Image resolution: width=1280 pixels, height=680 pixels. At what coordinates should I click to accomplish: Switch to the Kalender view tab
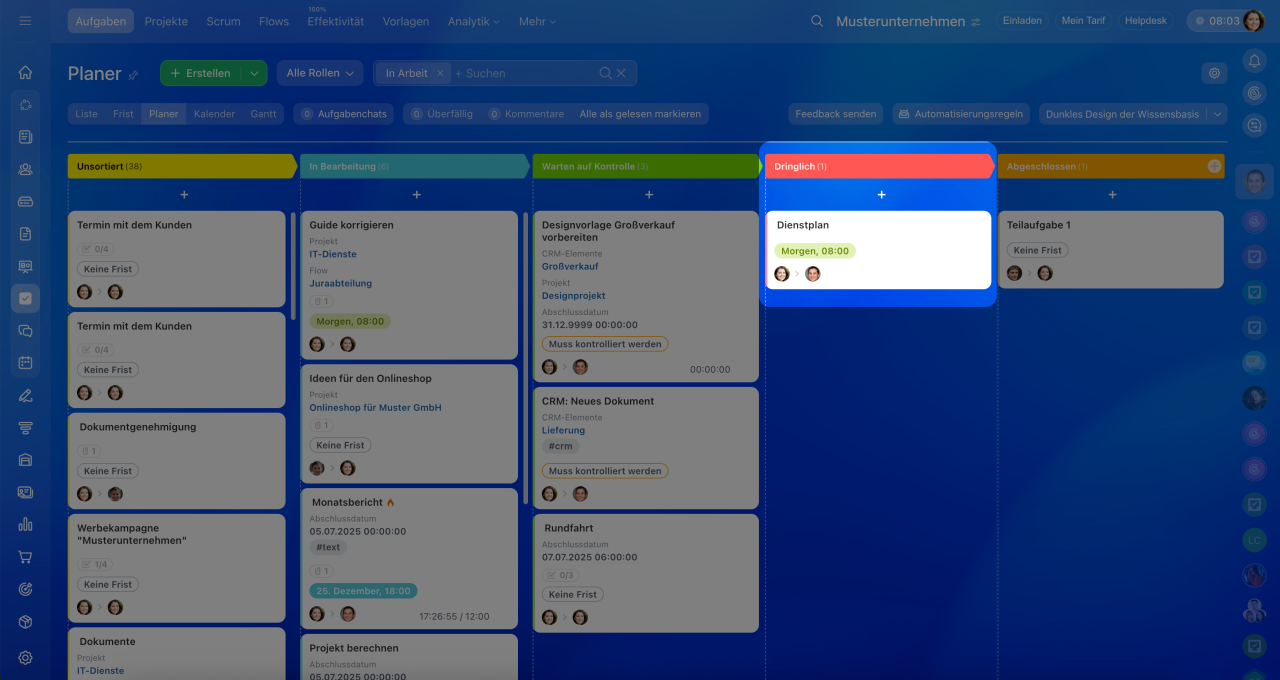[215, 114]
